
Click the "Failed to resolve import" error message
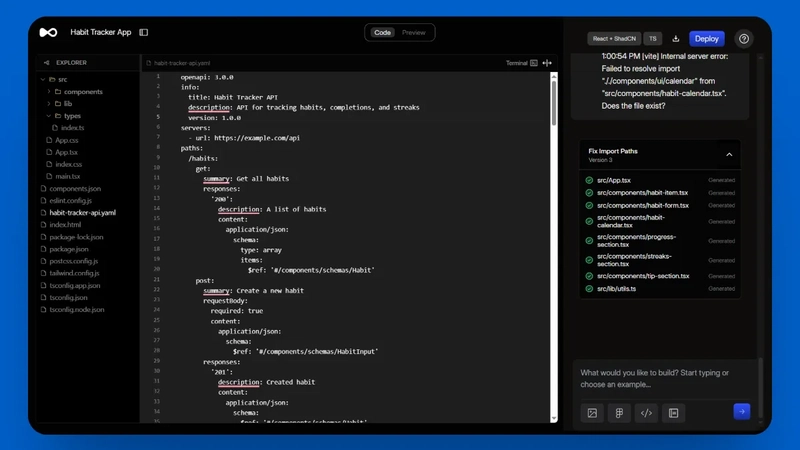tap(663, 81)
